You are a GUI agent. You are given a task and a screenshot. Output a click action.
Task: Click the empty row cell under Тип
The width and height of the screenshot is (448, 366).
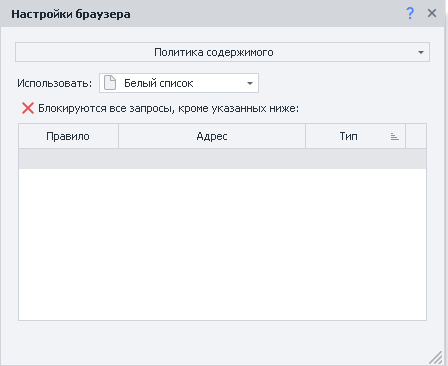(355, 159)
